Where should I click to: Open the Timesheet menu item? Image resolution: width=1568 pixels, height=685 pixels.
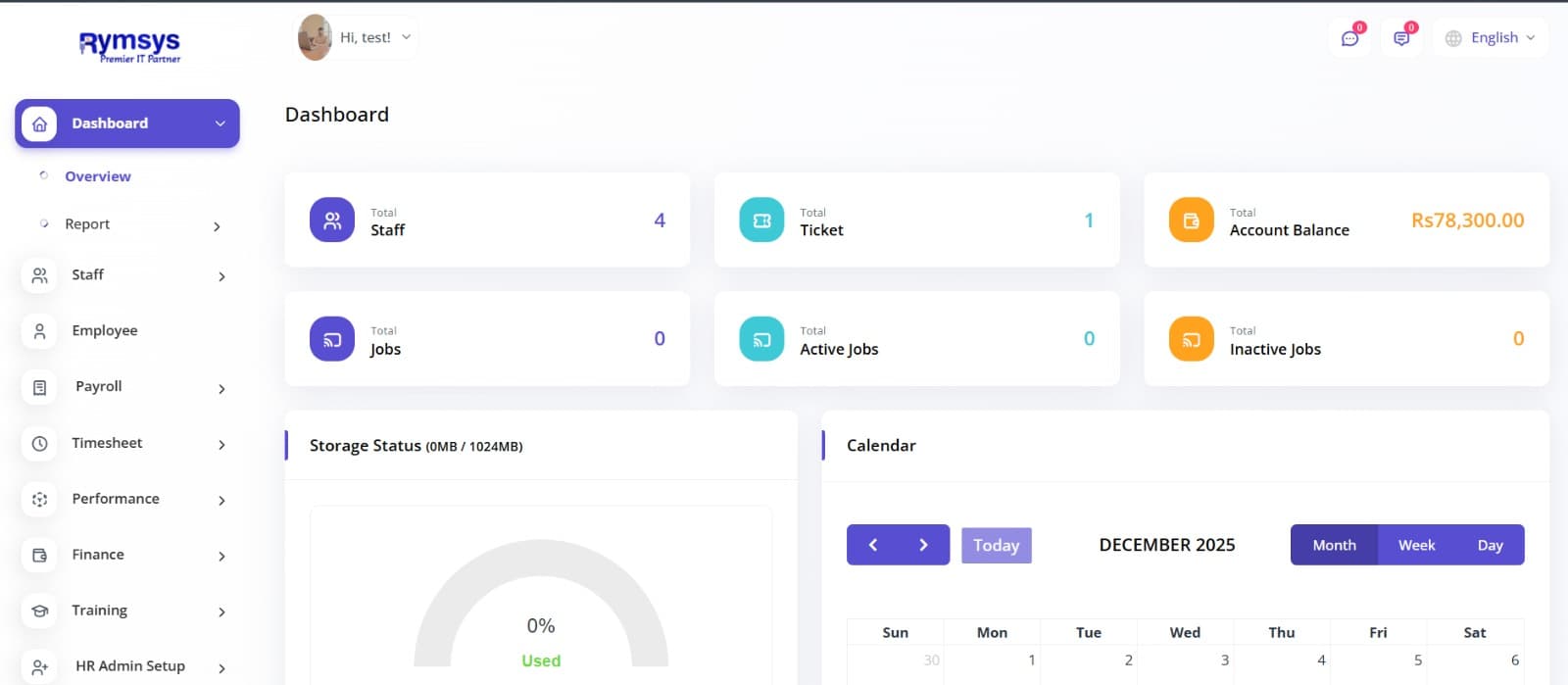[107, 443]
